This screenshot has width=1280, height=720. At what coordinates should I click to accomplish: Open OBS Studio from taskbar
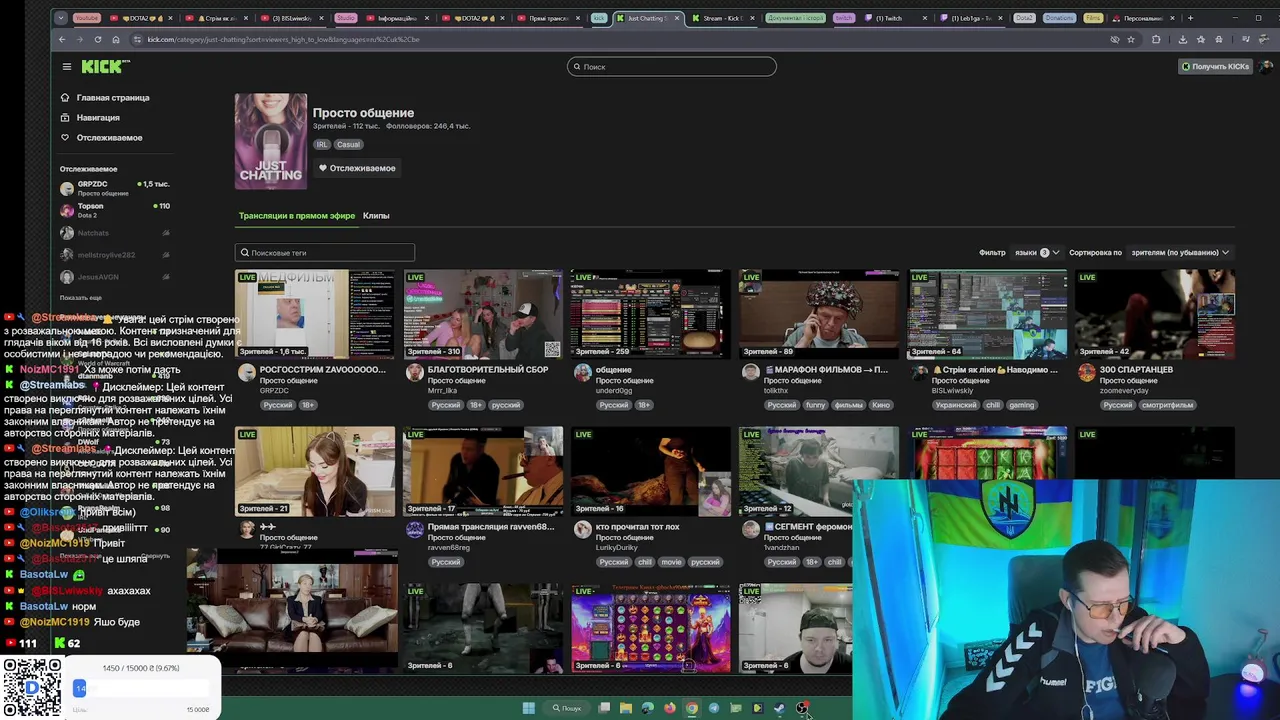[x=802, y=708]
